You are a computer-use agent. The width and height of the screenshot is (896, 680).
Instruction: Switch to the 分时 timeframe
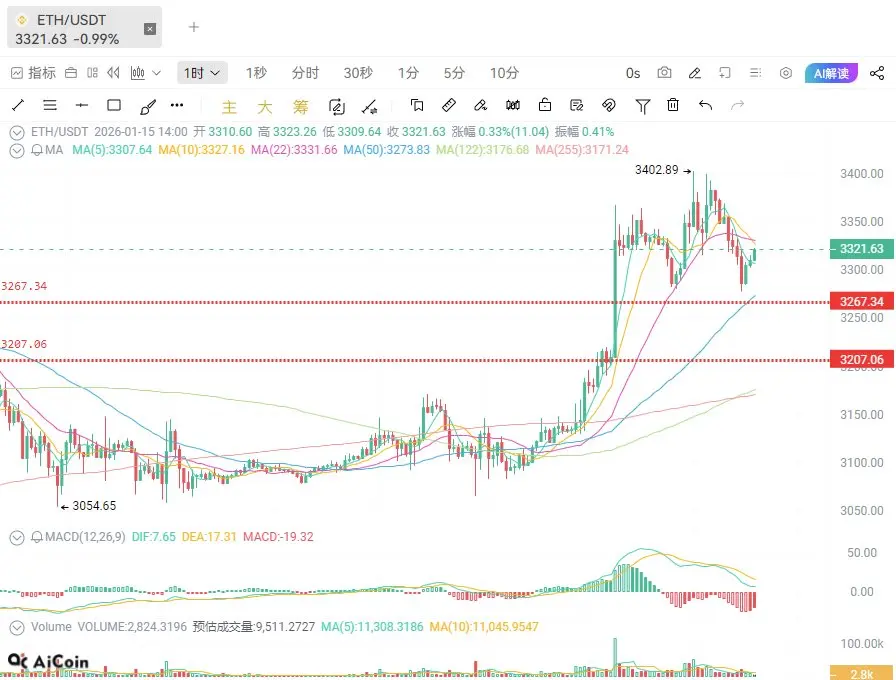pyautogui.click(x=305, y=73)
